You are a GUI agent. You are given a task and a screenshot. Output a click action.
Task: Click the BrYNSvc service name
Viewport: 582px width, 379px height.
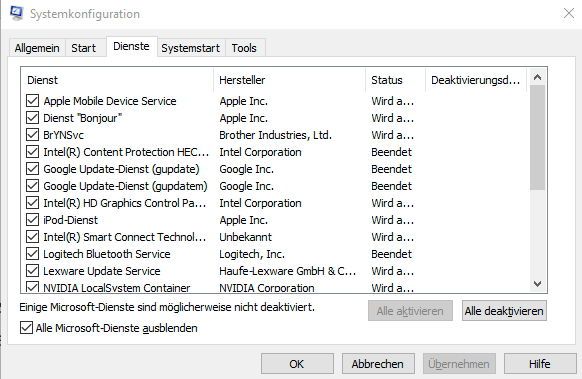tap(63, 135)
